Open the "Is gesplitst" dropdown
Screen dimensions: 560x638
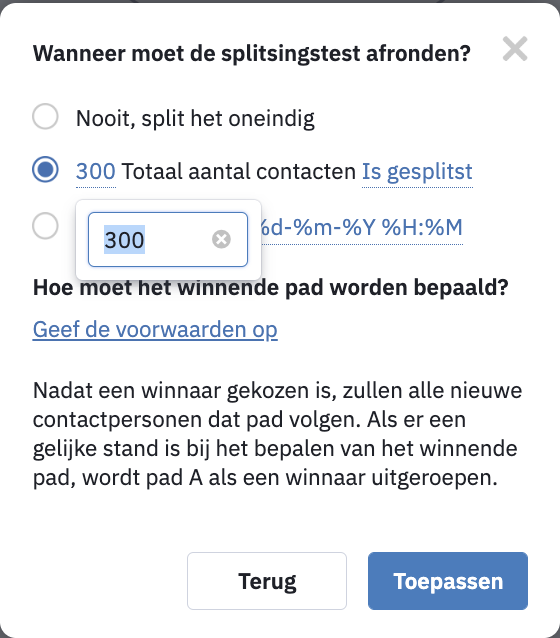[417, 171]
